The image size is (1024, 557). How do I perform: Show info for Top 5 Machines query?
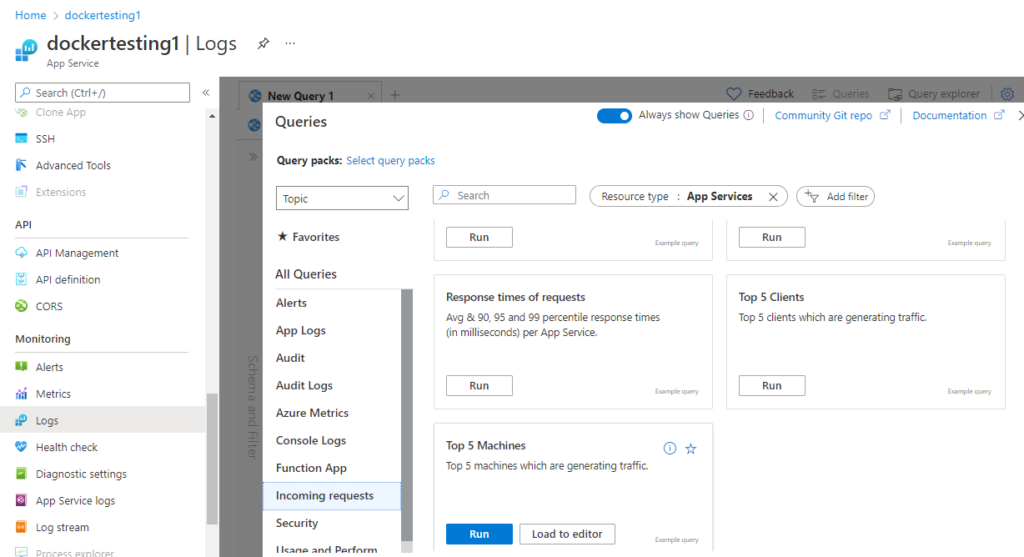coord(670,448)
